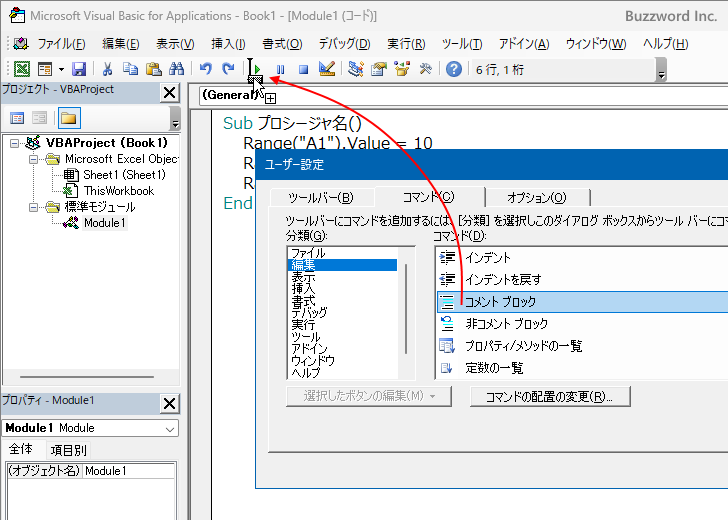Click the Undo arrow icon
Screen dimensions: 728x520
pos(205,69)
